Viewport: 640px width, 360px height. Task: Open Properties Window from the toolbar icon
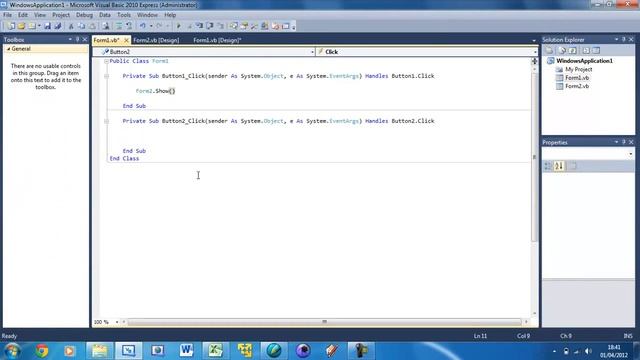point(244,26)
